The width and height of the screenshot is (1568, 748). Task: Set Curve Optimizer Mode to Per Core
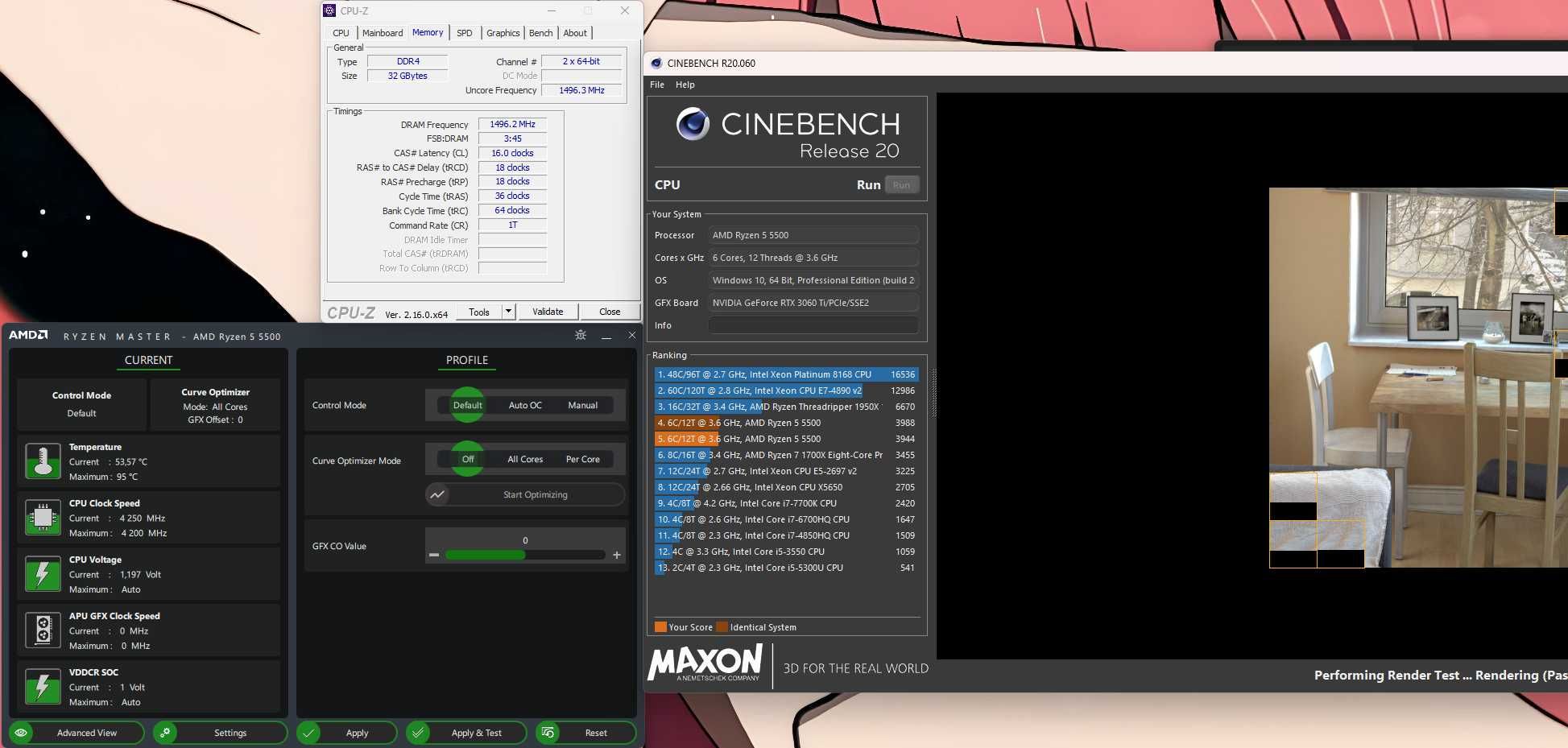583,459
